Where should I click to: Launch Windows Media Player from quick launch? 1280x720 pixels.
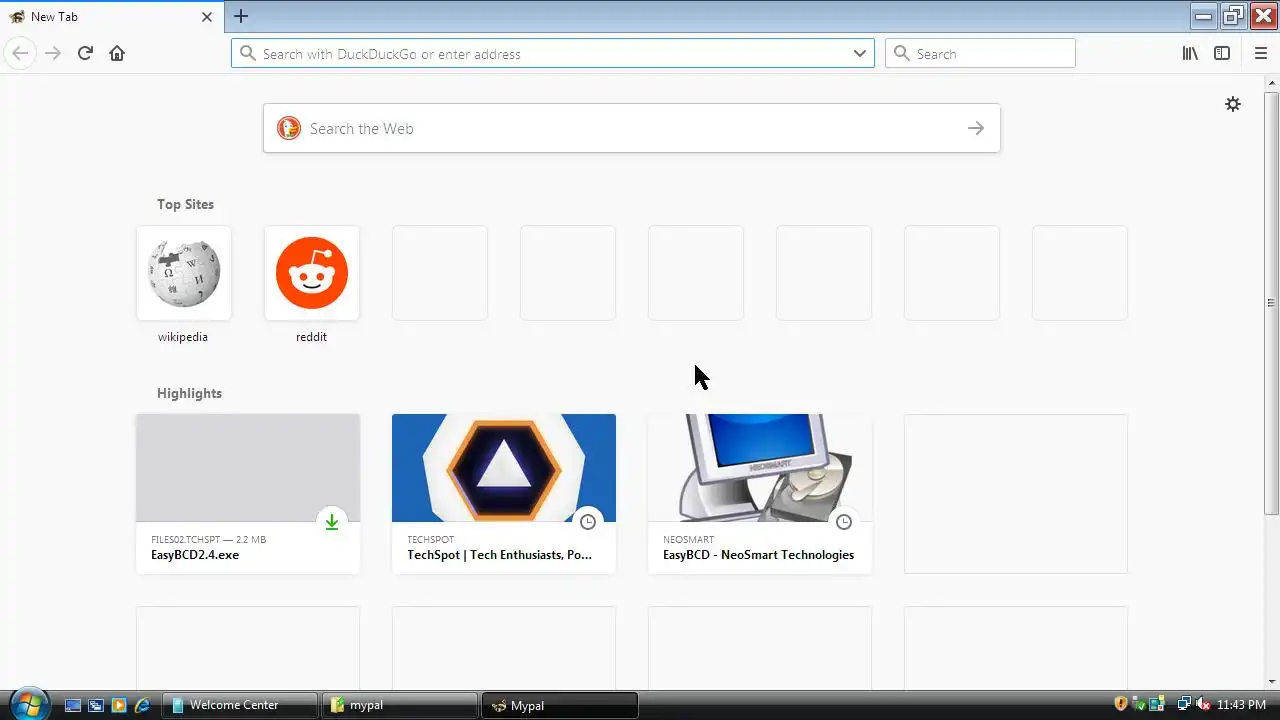coord(119,705)
